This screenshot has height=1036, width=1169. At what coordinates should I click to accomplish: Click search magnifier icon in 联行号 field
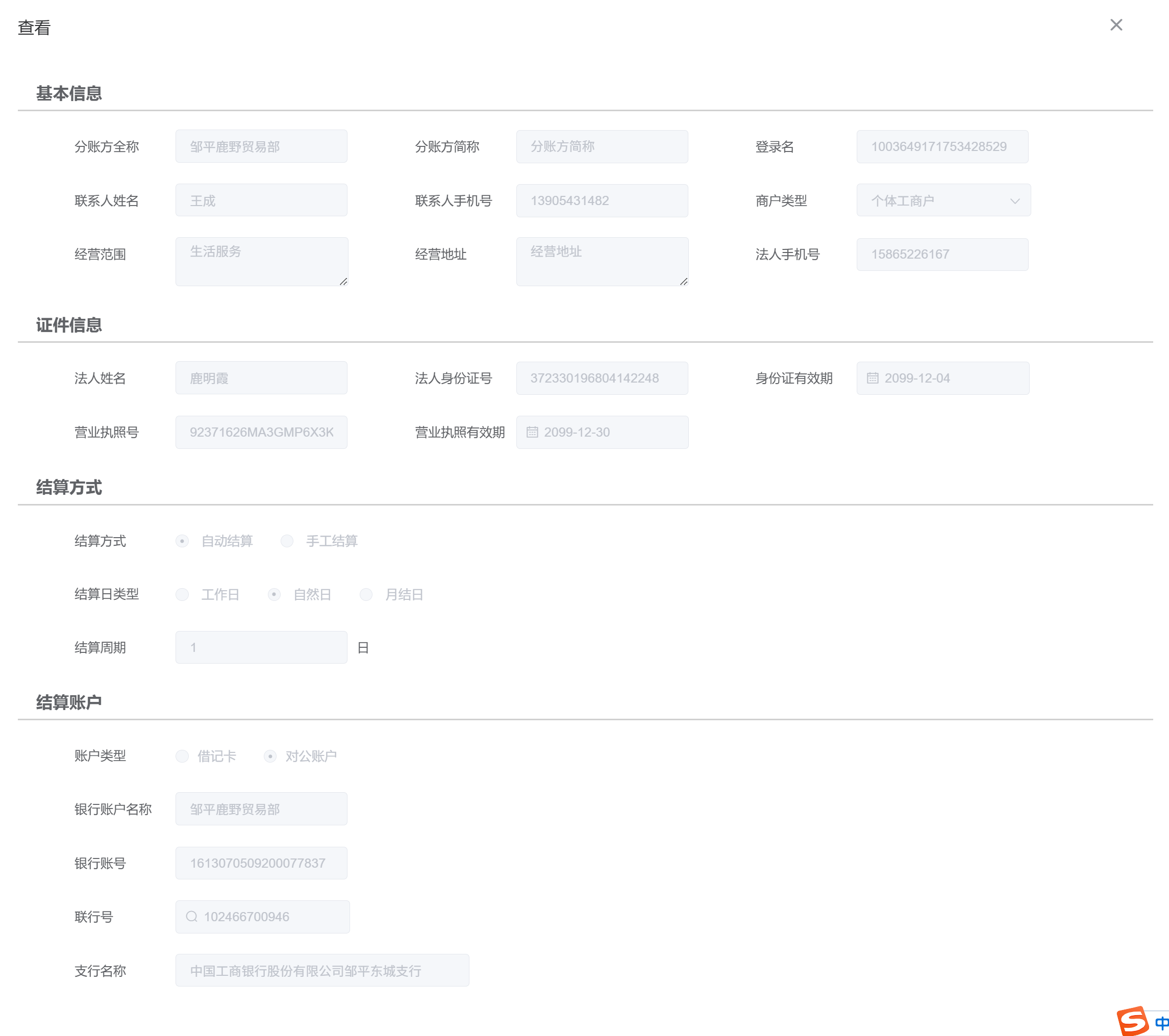pyautogui.click(x=191, y=917)
